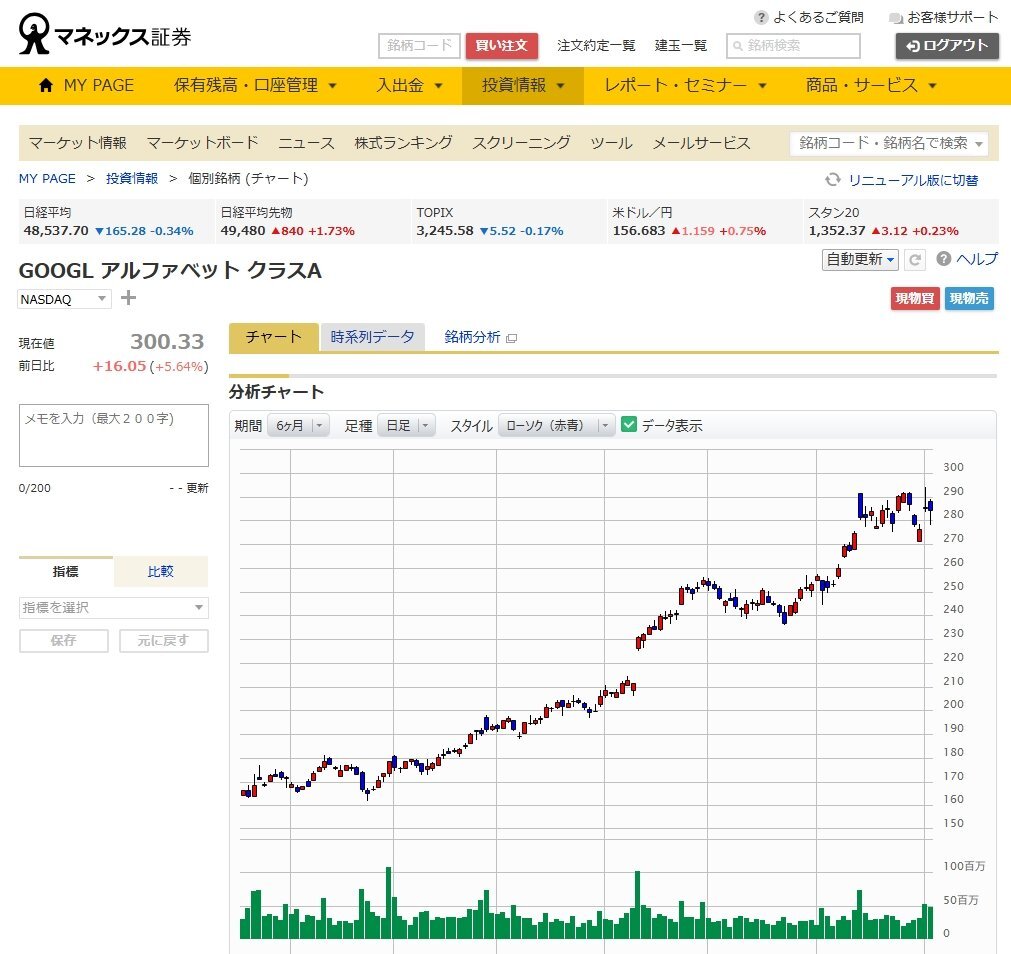Viewport: 1011px width, 954px height.
Task: Click リニューアル版に切替 switch icon
Action: 832,180
